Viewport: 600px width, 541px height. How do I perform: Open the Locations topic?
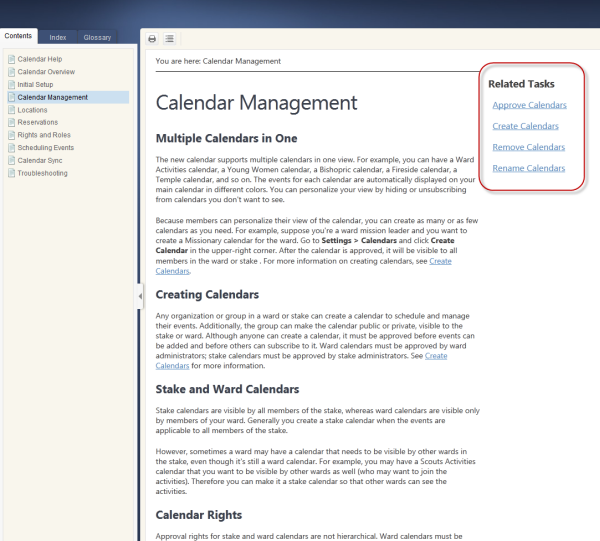(33, 110)
